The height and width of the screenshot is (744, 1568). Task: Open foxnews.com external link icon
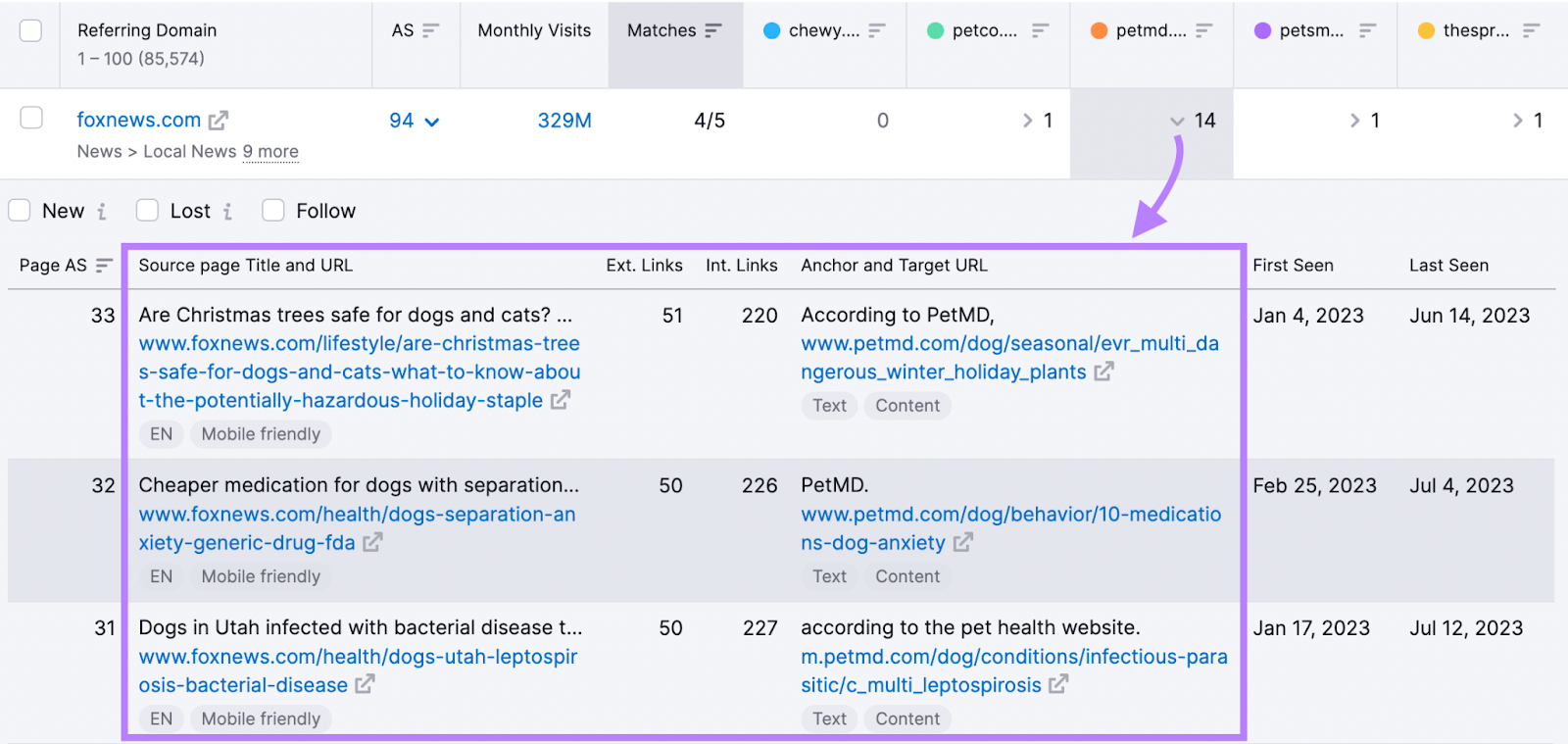click(219, 121)
